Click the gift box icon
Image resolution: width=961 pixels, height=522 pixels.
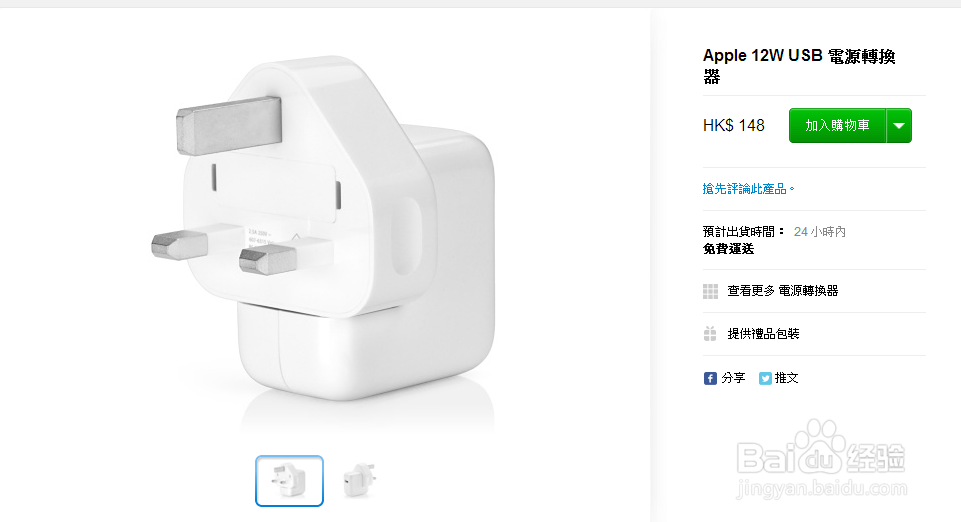[710, 334]
